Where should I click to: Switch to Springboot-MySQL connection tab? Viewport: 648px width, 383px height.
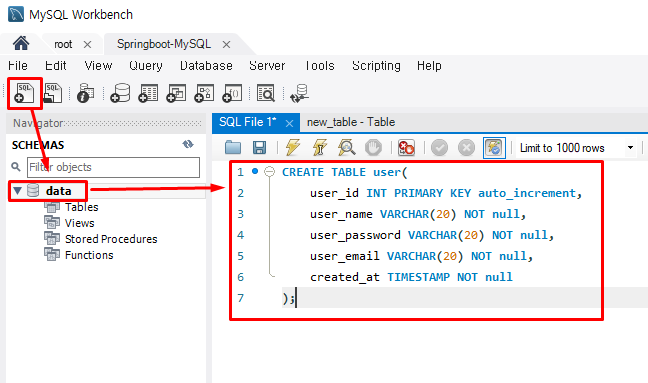pos(164,44)
